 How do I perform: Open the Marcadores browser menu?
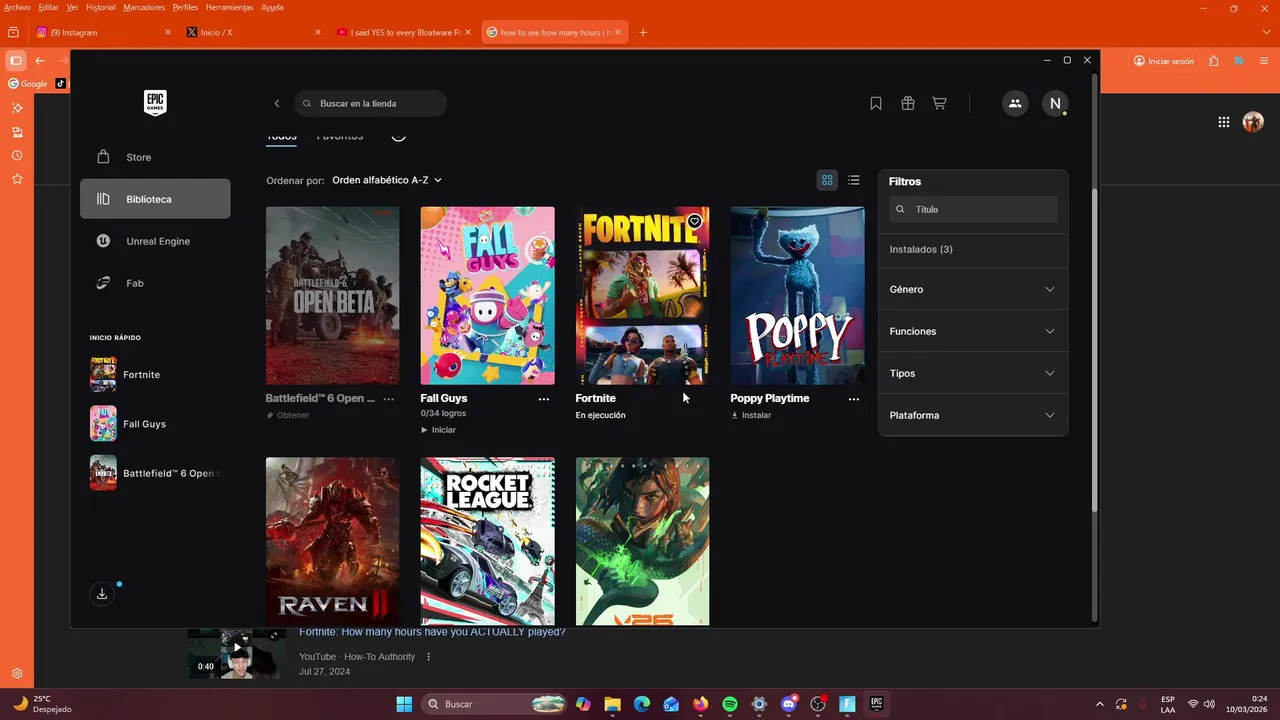144,7
